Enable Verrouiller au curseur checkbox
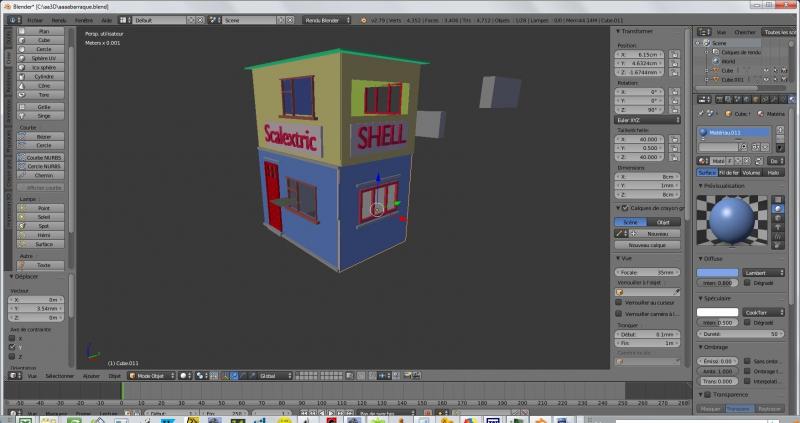Image resolution: width=800 pixels, height=423 pixels. (x=619, y=302)
